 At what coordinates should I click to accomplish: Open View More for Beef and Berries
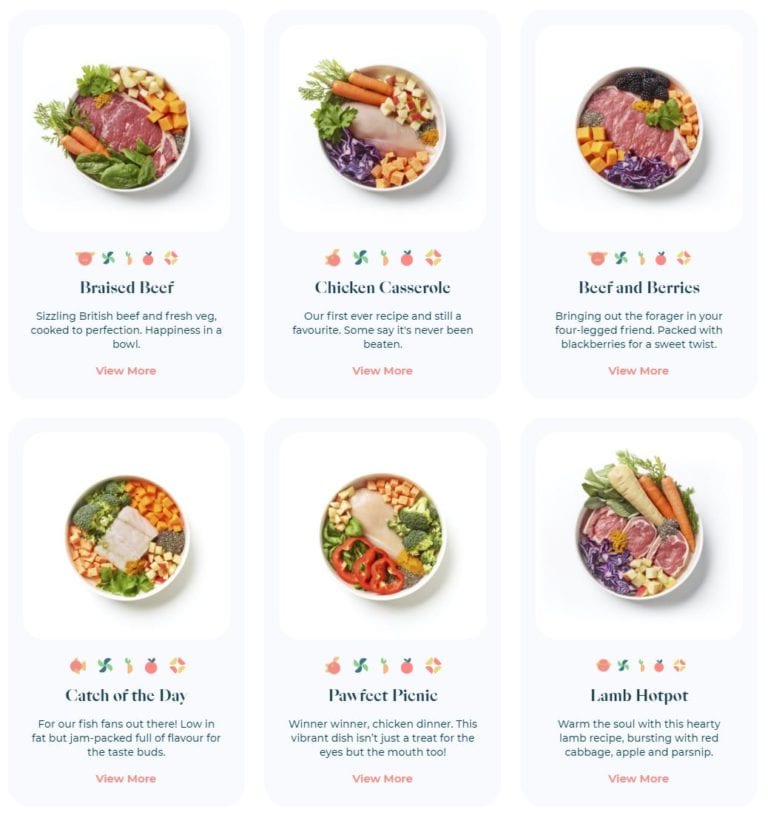click(x=639, y=370)
